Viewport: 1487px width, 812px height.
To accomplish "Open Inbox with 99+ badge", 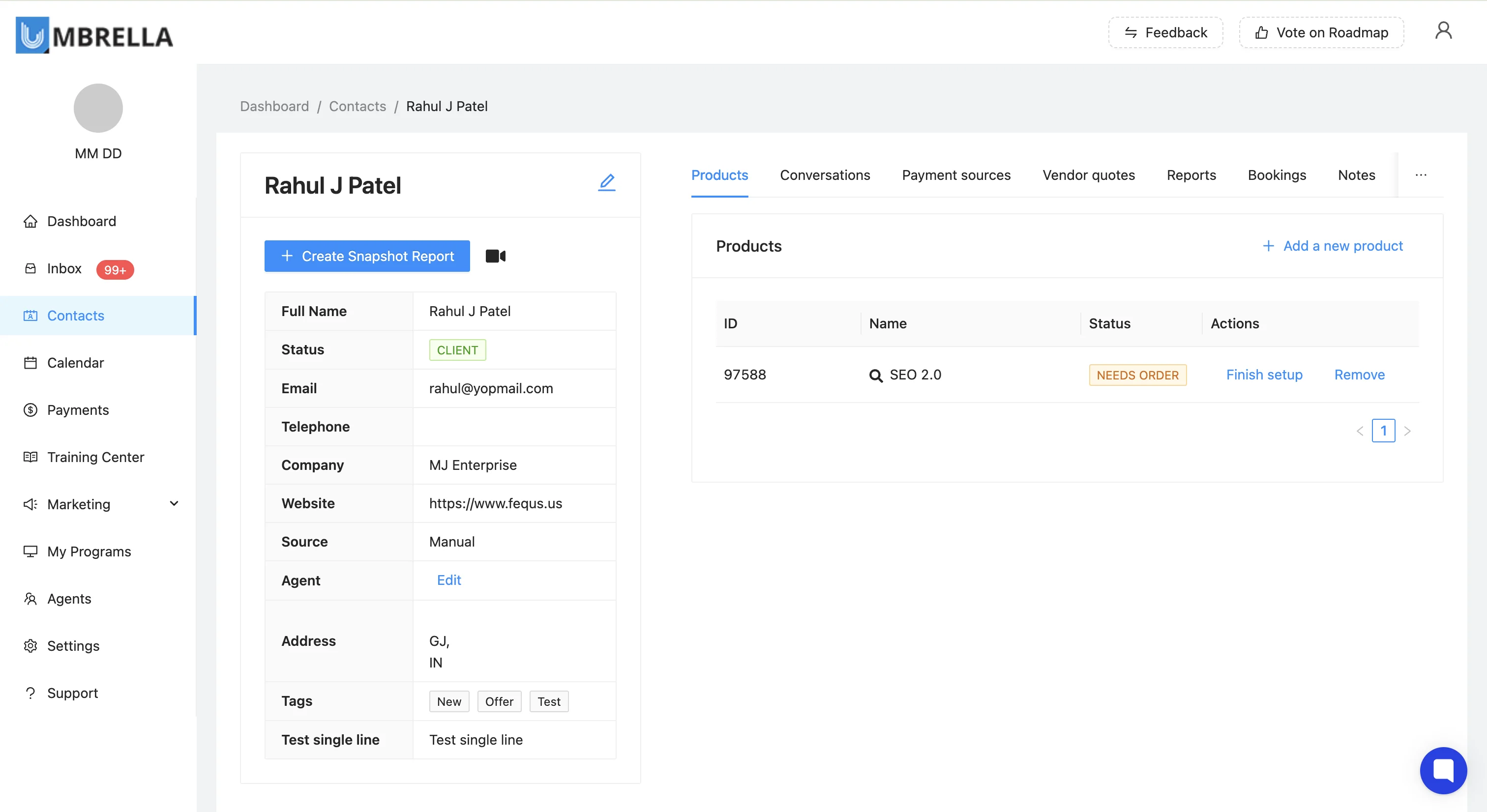I will (x=64, y=268).
